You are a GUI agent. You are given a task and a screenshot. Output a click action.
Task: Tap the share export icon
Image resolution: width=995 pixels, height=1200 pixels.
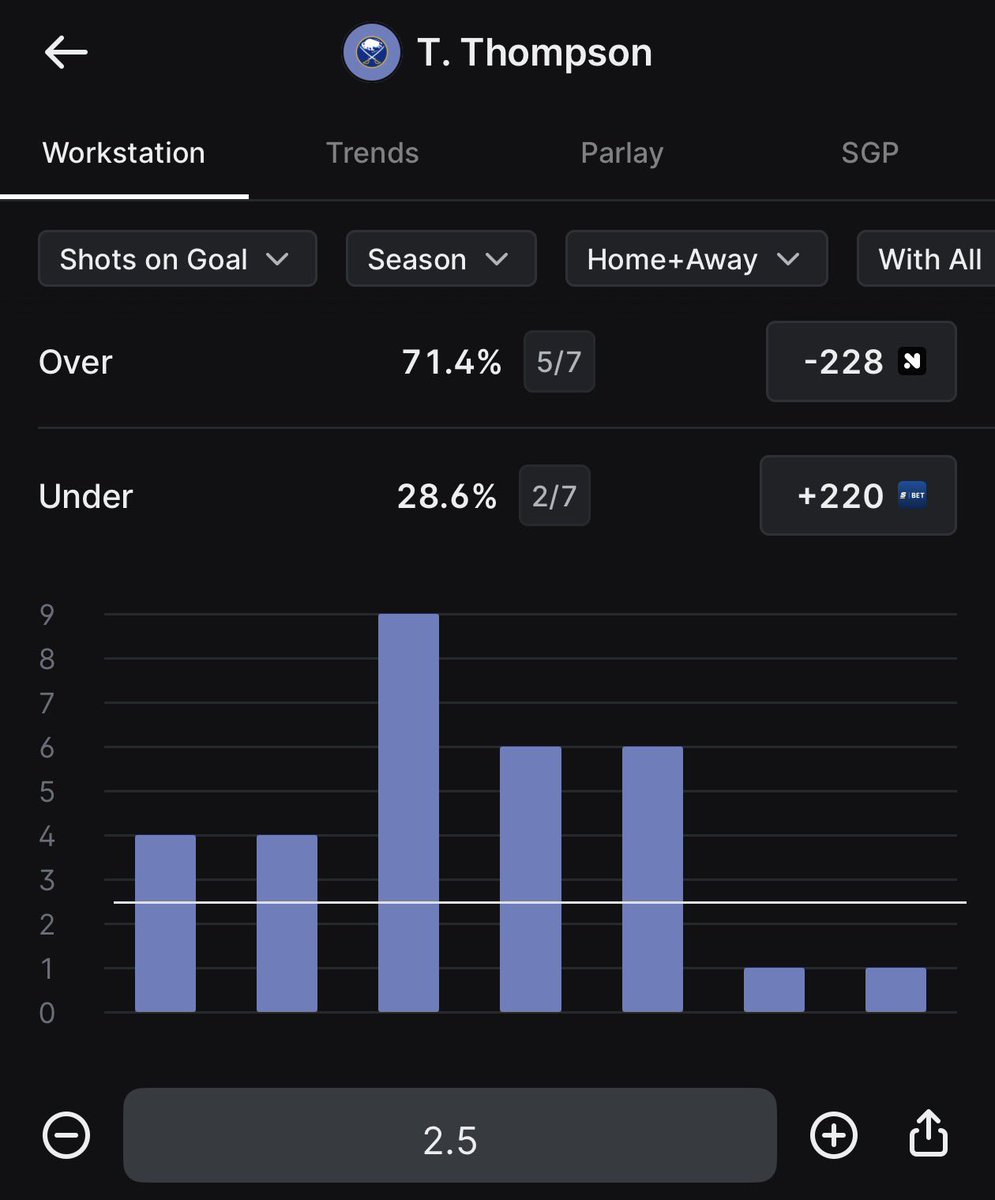pyautogui.click(x=928, y=1133)
